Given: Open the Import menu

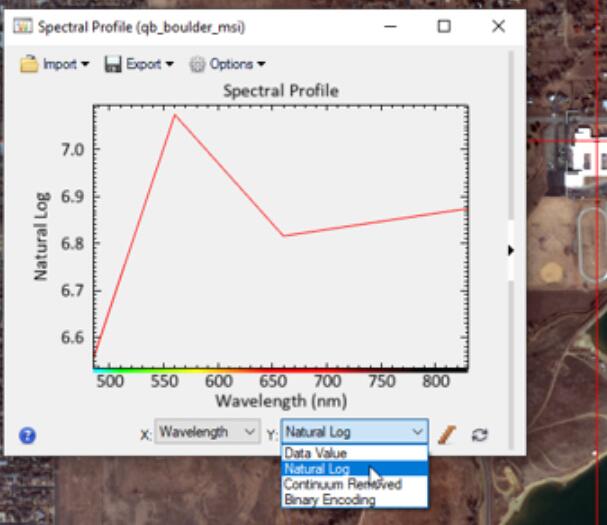Looking at the screenshot, I should tap(55, 64).
